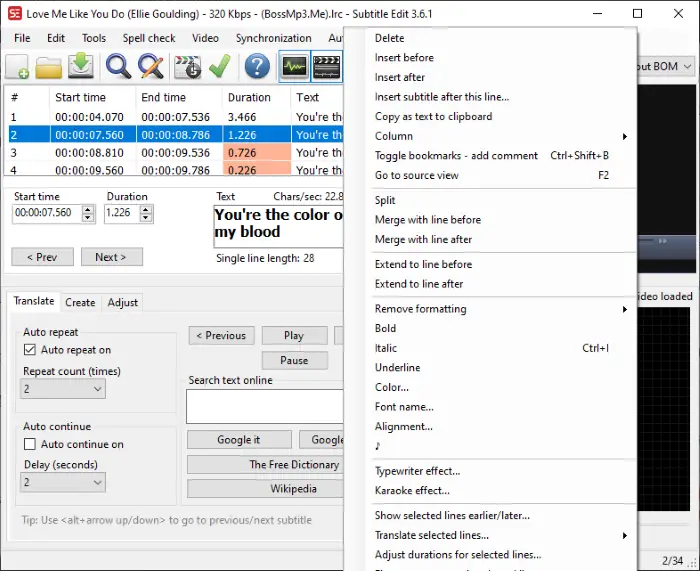Choose Insert before in context menu
The height and width of the screenshot is (571, 700).
(x=404, y=58)
